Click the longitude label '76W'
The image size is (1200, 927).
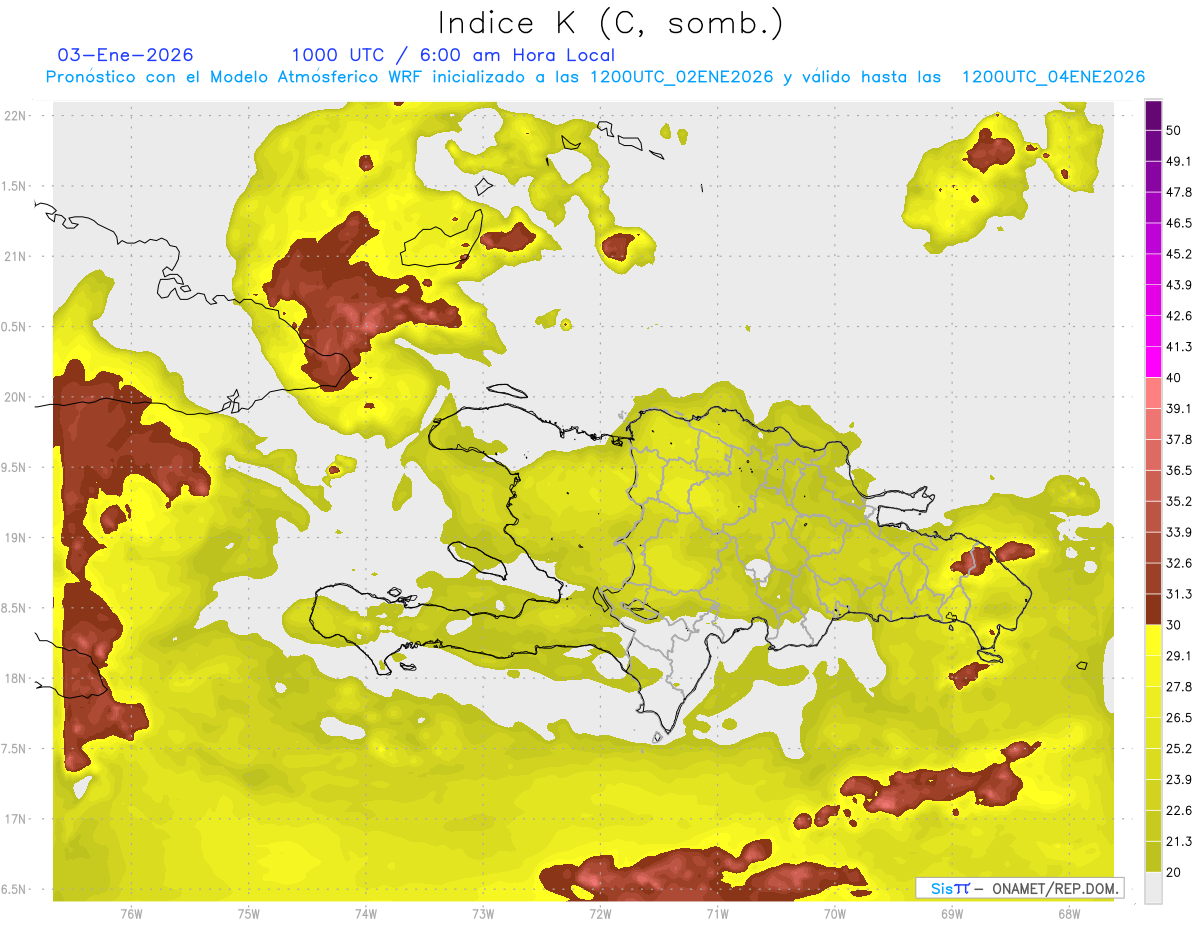131,914
